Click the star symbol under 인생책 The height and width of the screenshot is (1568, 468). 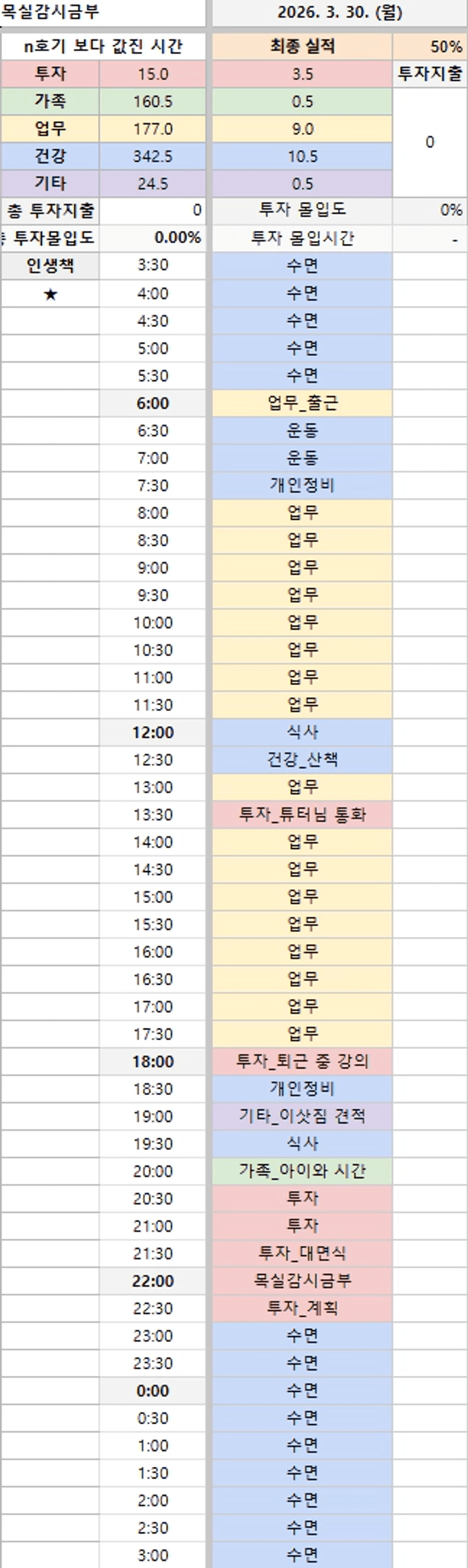coord(50,295)
